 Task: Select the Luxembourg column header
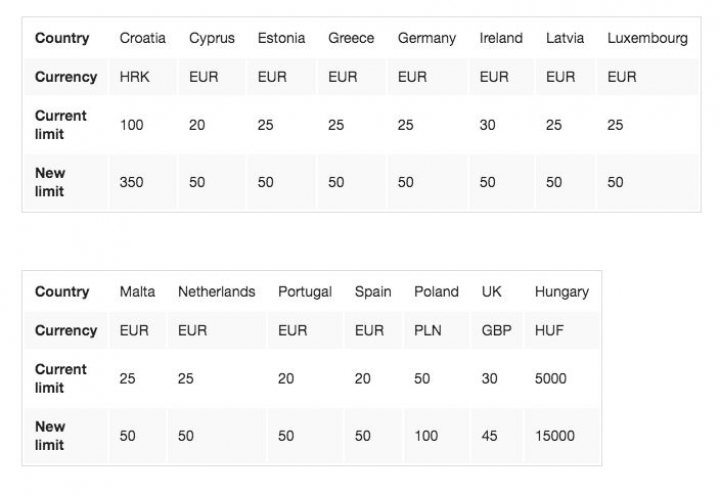point(647,39)
